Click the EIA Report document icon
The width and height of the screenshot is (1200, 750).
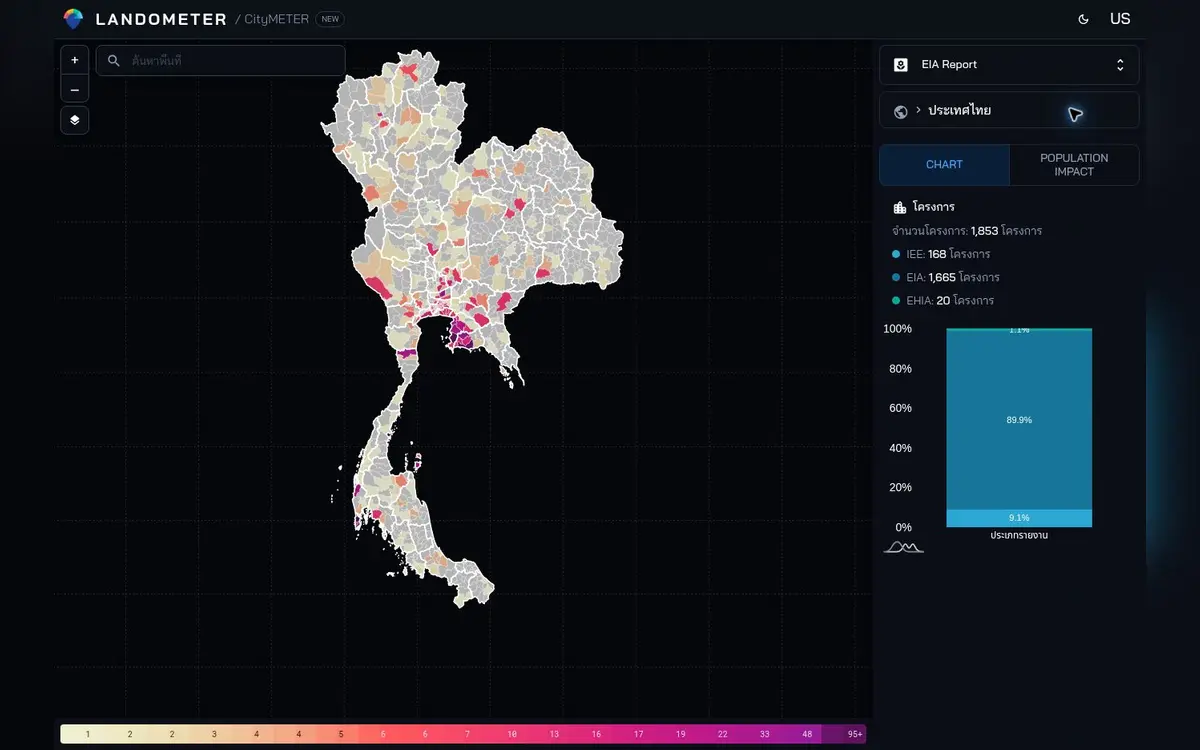coord(901,65)
